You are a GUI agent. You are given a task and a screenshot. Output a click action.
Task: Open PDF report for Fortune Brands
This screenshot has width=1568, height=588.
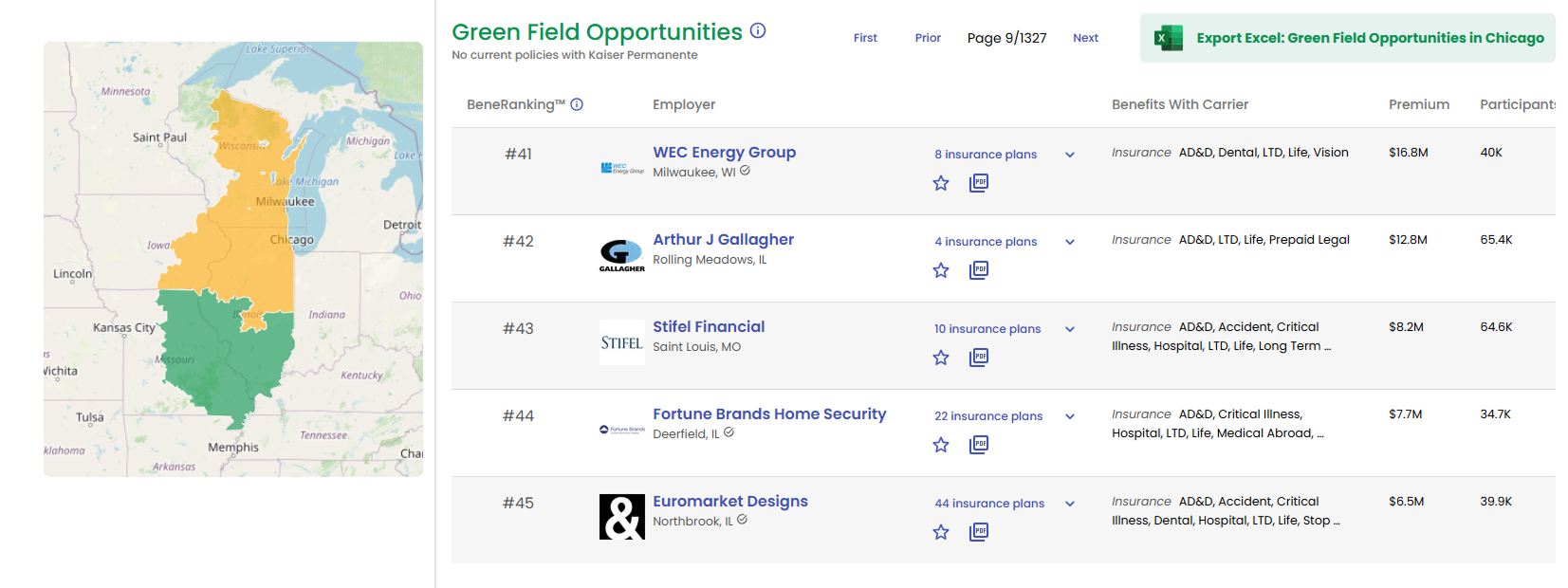[979, 445]
